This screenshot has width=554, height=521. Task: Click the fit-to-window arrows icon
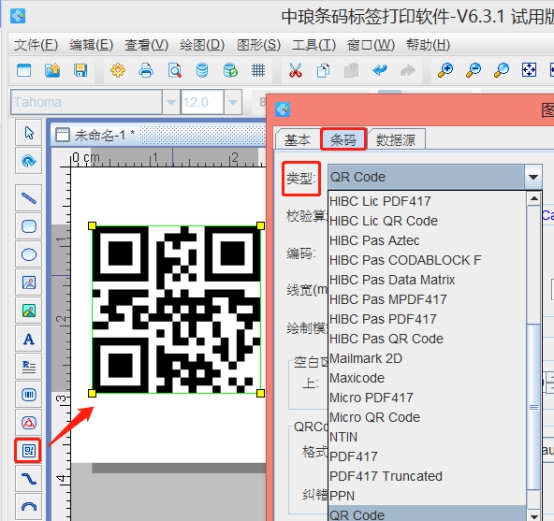coord(529,70)
